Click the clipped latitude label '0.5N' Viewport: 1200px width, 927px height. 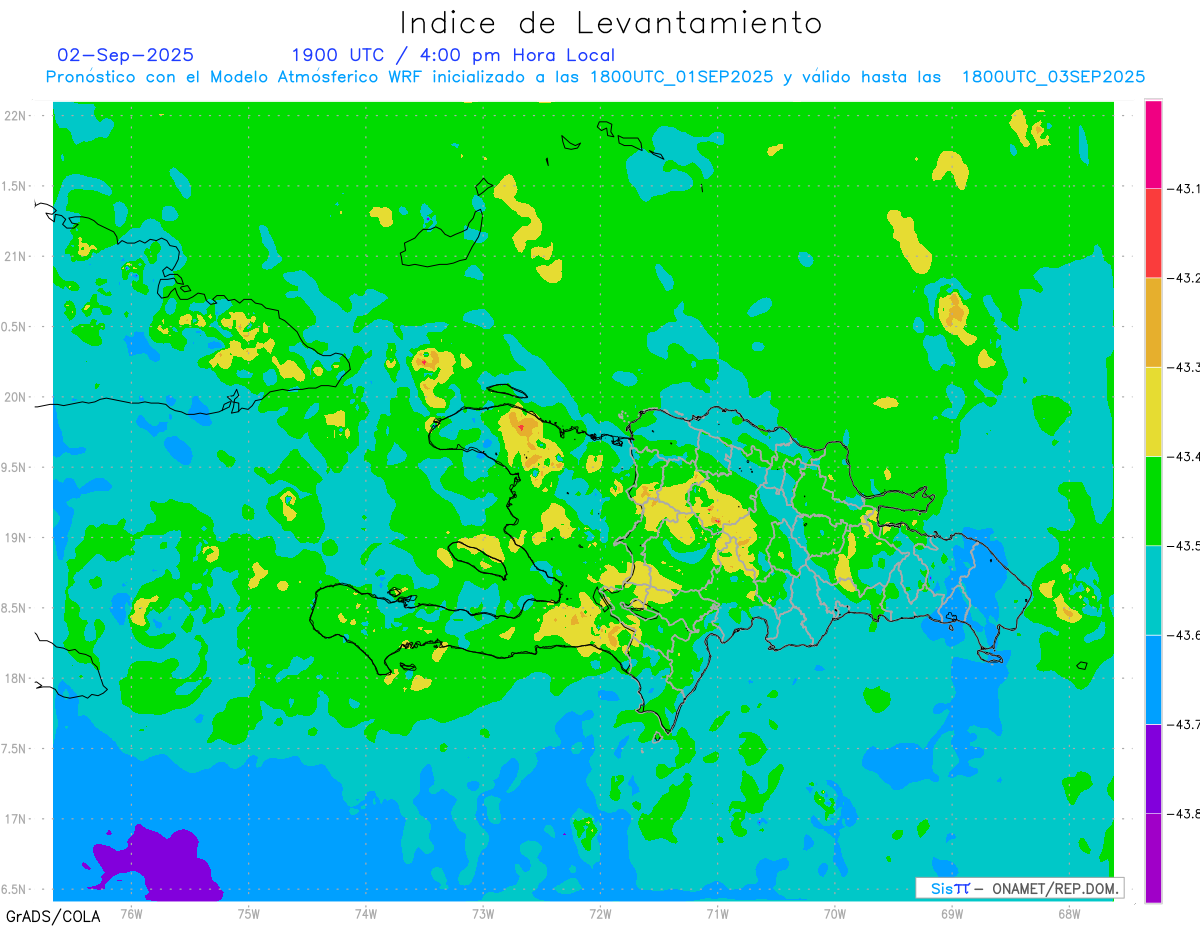click(14, 327)
